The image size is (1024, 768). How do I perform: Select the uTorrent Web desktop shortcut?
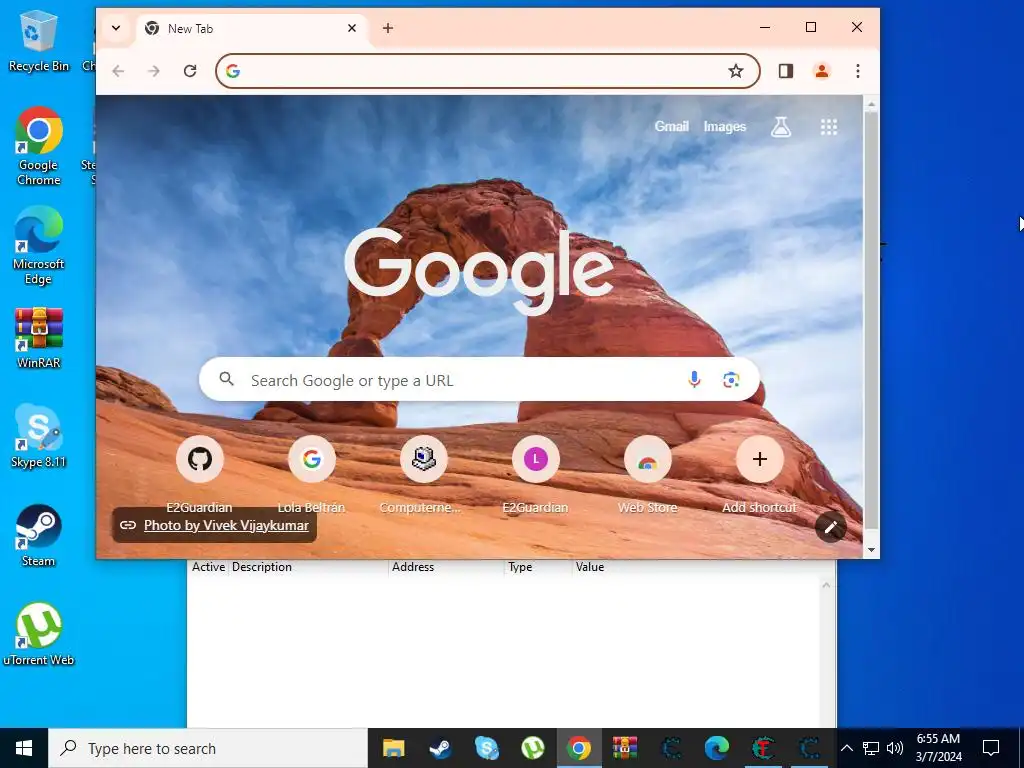click(x=39, y=634)
